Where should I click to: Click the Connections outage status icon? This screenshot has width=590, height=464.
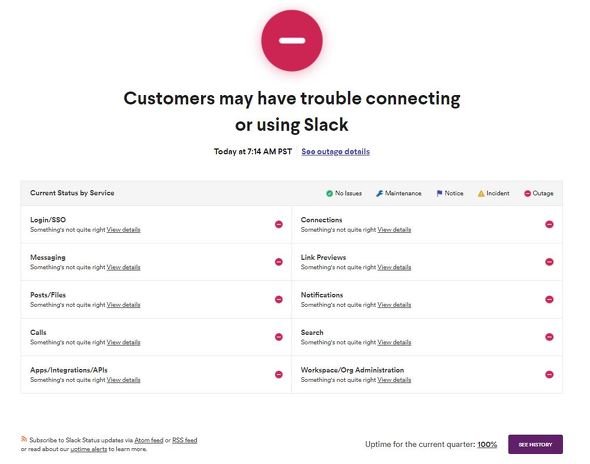click(549, 224)
